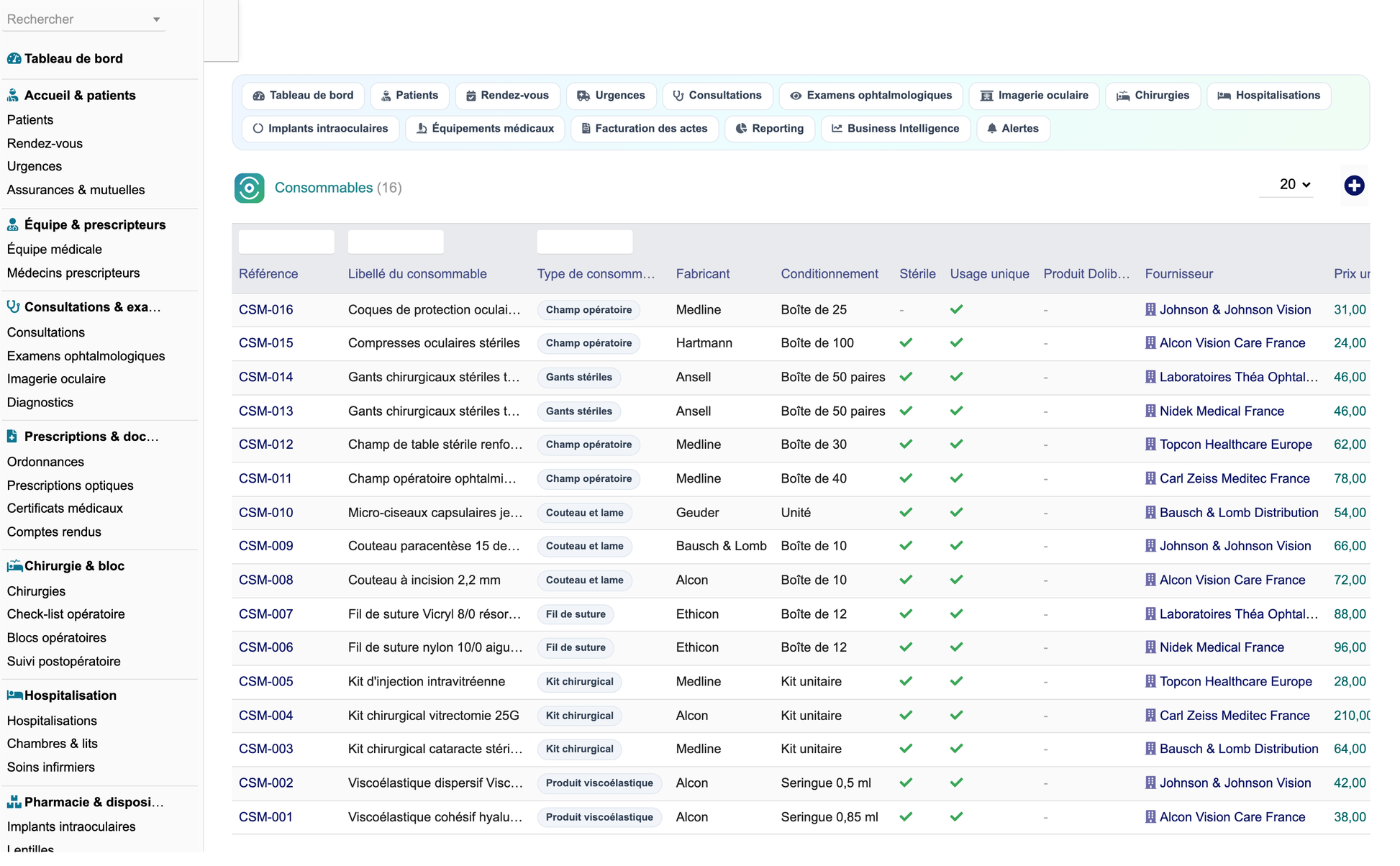
Task: Click Produit viscoélastique tag in row CSM-002
Action: (x=599, y=783)
